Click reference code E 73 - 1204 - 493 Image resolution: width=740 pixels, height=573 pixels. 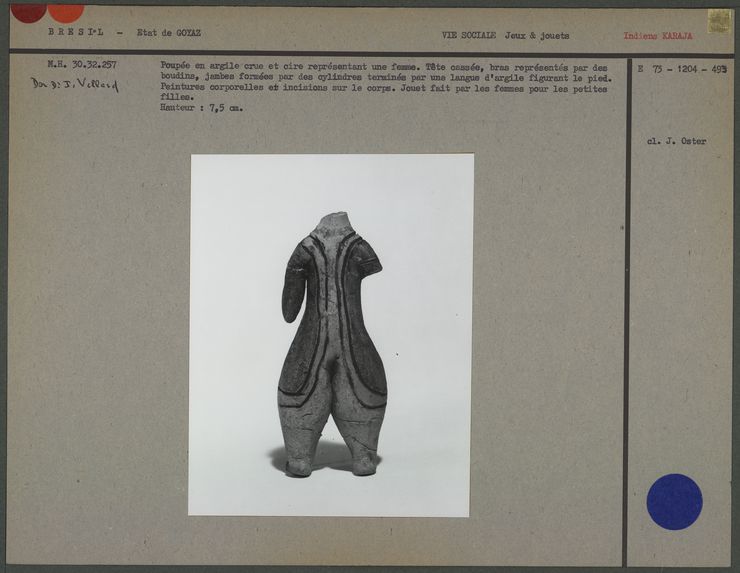point(681,70)
